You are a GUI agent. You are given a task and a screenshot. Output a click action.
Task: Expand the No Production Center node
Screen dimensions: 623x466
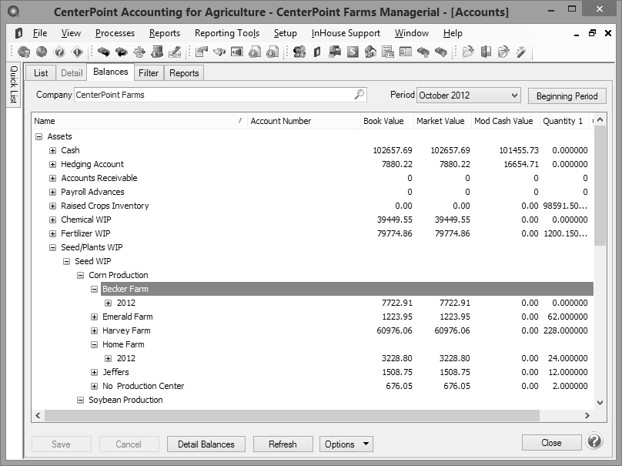tap(94, 386)
